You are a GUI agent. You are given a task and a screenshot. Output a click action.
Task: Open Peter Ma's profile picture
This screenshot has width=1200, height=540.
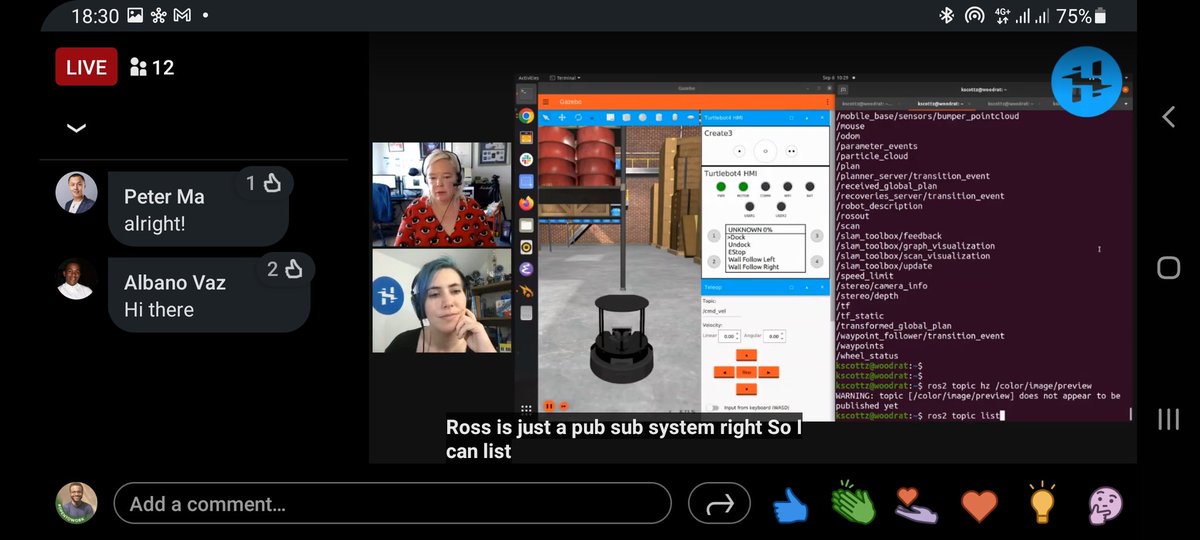click(76, 192)
